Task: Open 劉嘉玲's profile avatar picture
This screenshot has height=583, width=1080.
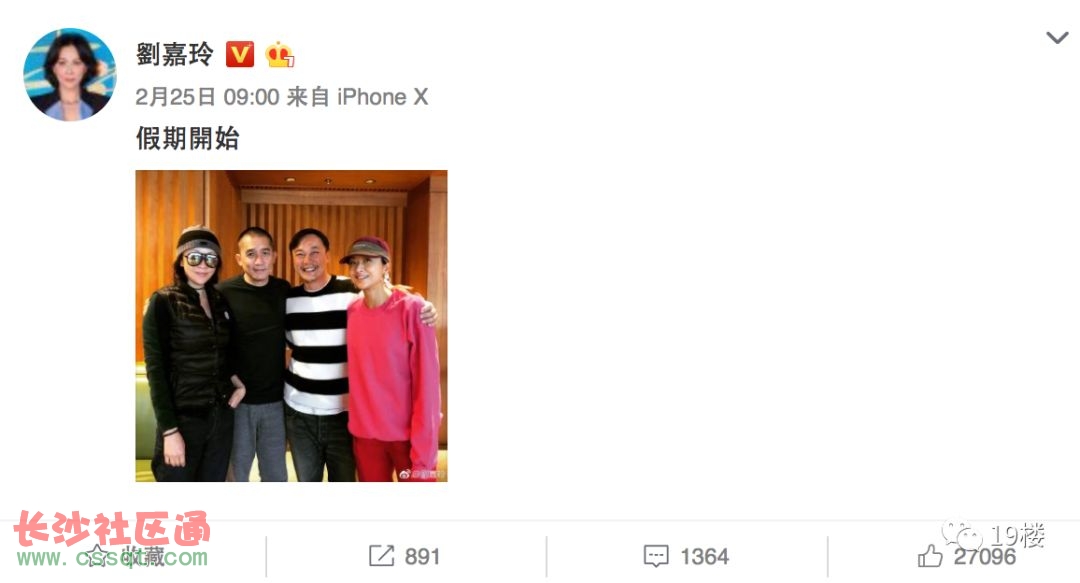Action: pyautogui.click(x=70, y=74)
